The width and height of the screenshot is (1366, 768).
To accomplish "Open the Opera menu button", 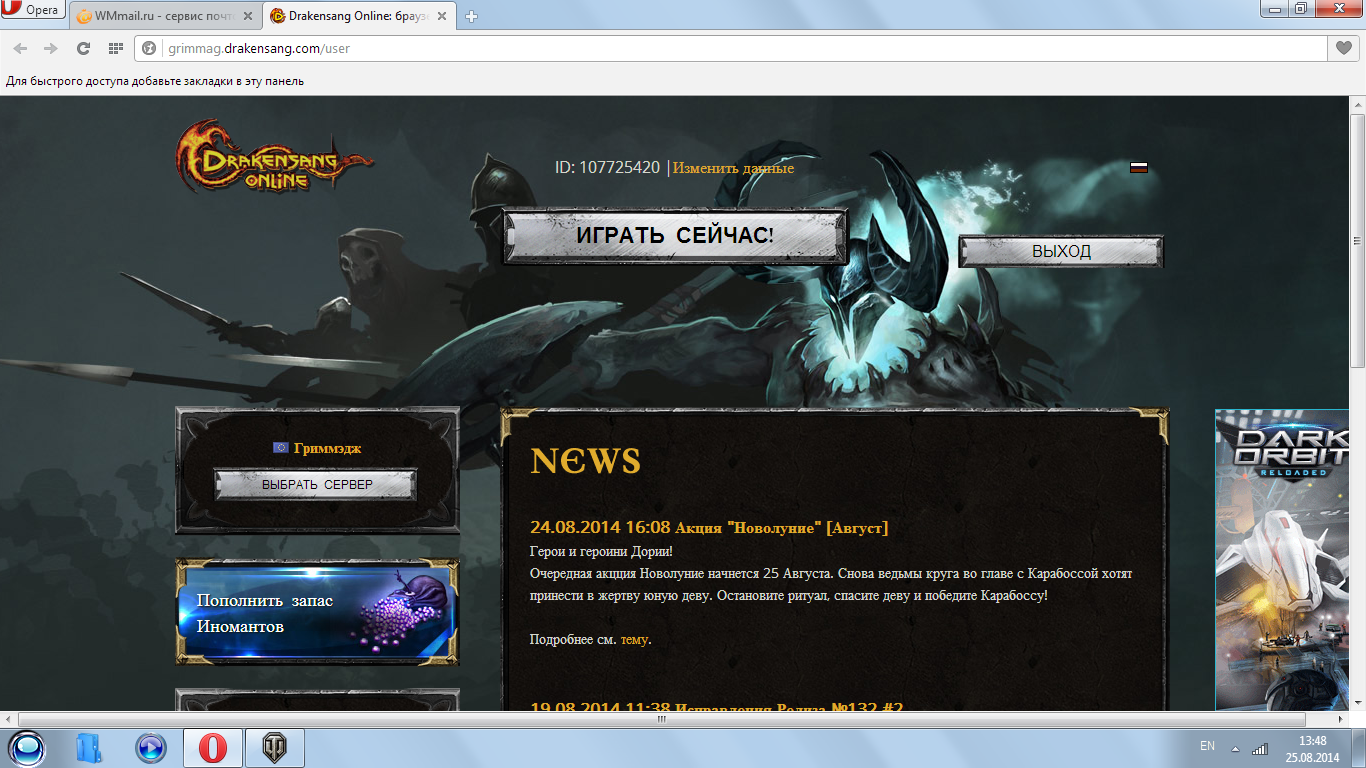I will click(x=33, y=11).
